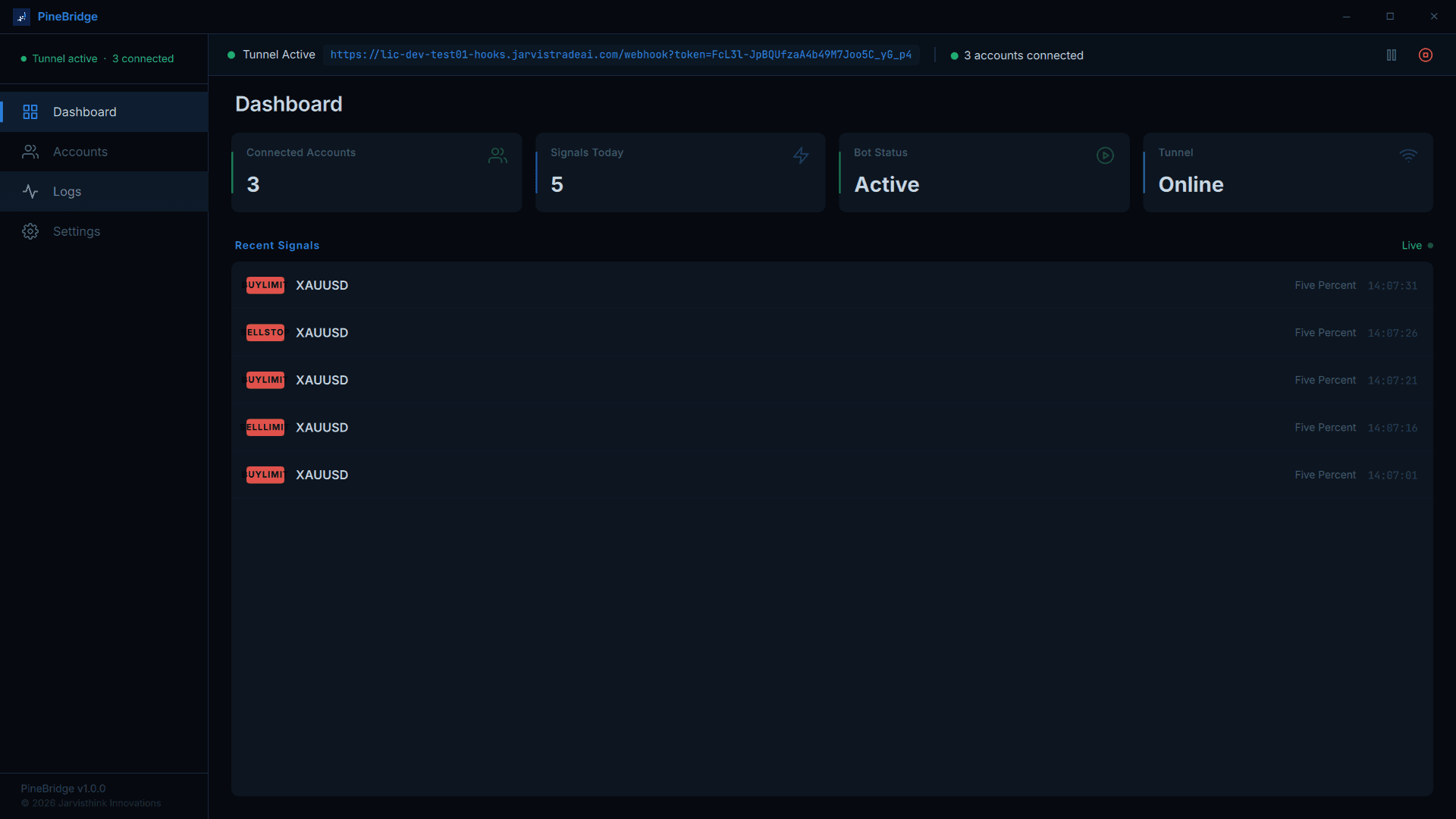Open the Settings sidebar item

coord(104,231)
